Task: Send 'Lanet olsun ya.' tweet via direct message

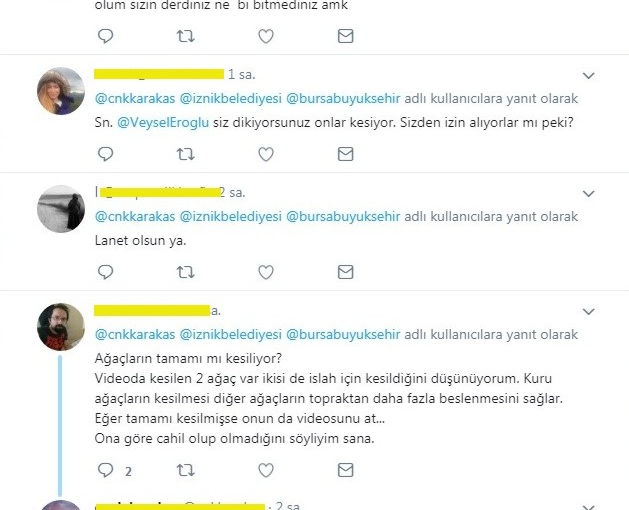Action: click(x=345, y=272)
